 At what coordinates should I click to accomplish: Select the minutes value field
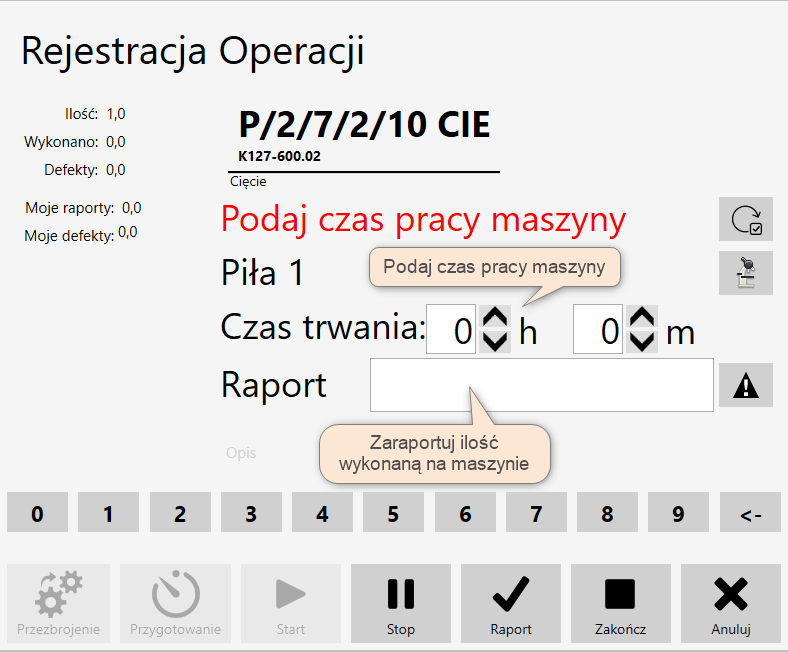click(598, 330)
